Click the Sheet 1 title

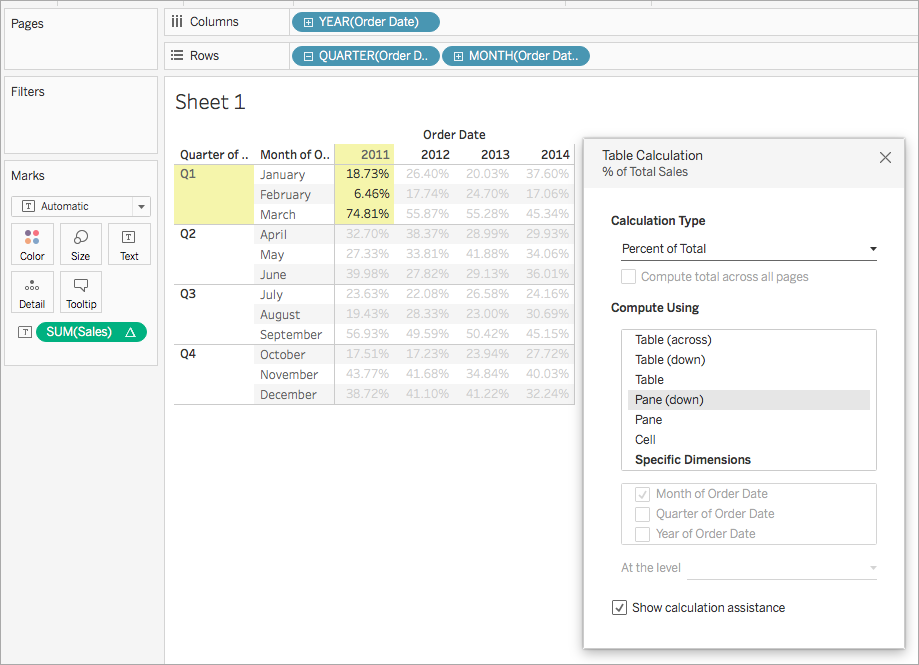[x=210, y=102]
